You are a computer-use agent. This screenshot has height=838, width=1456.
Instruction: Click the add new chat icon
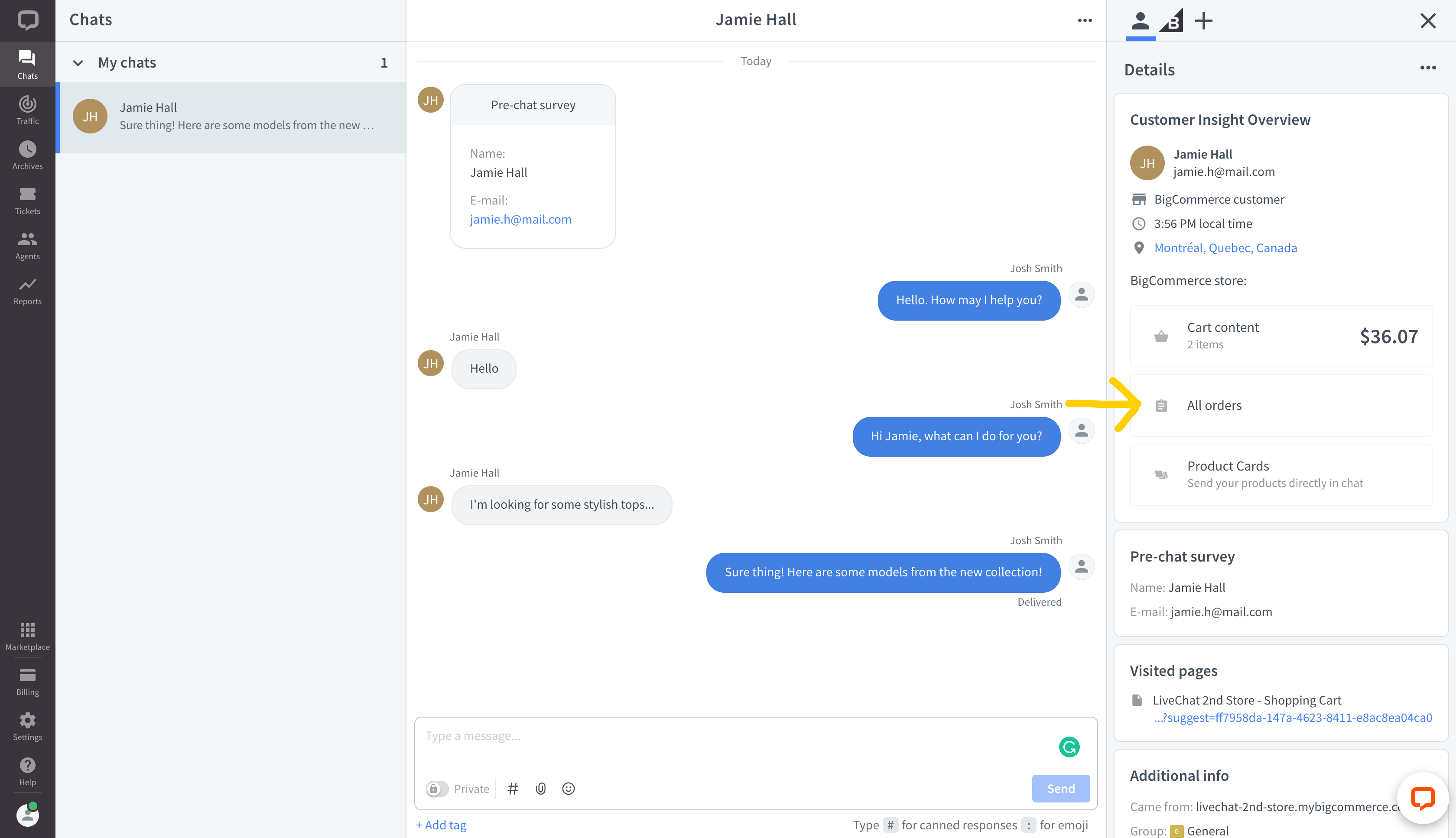click(x=1203, y=21)
